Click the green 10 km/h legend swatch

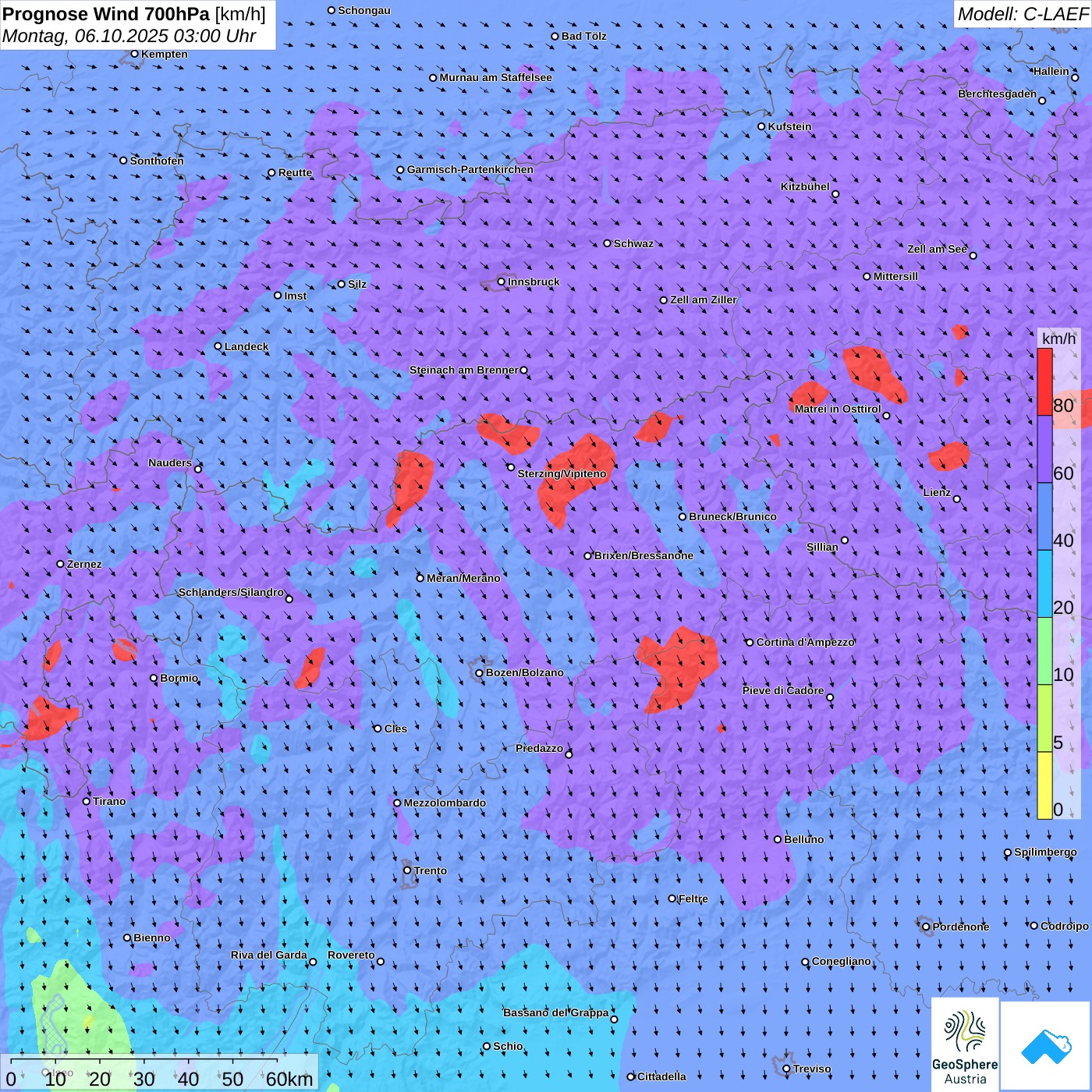coord(1044,651)
